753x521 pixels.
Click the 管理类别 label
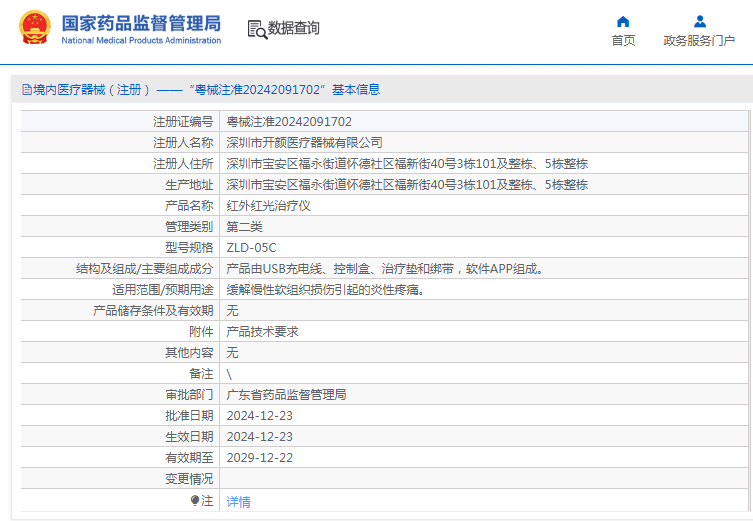point(189,227)
